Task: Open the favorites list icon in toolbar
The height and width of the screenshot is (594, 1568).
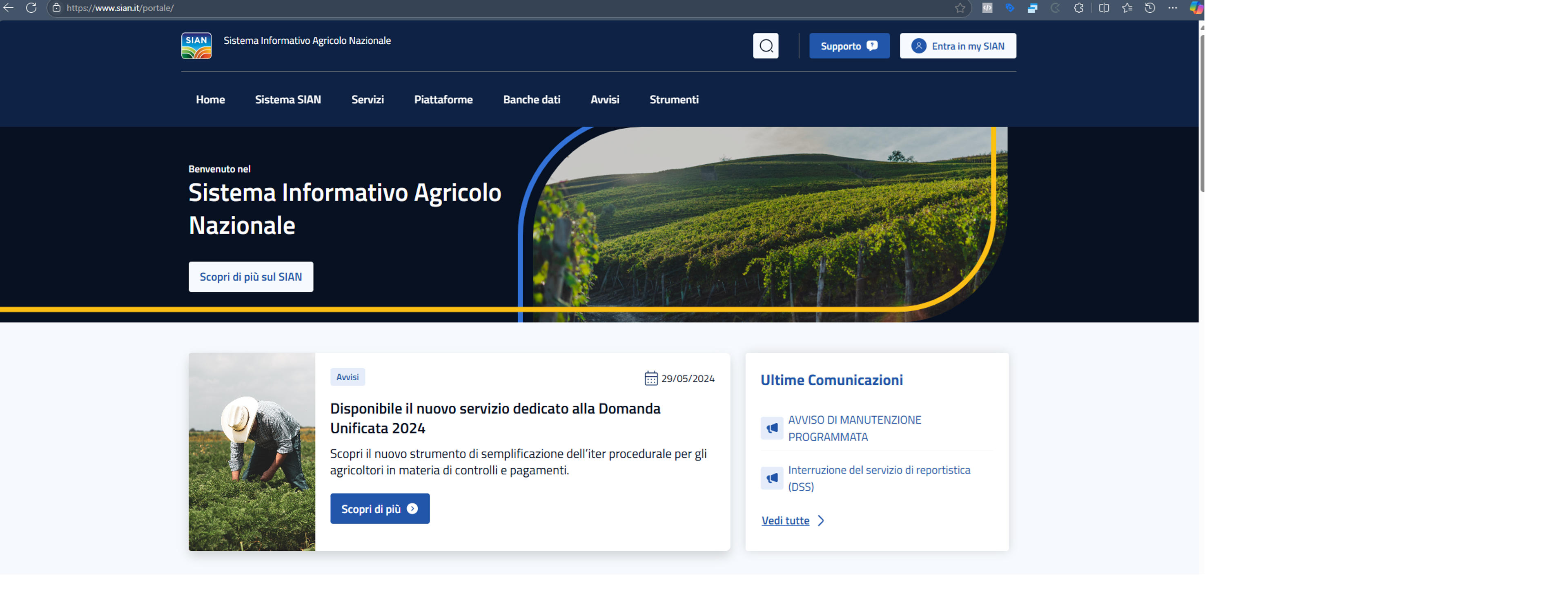Action: tap(1127, 8)
